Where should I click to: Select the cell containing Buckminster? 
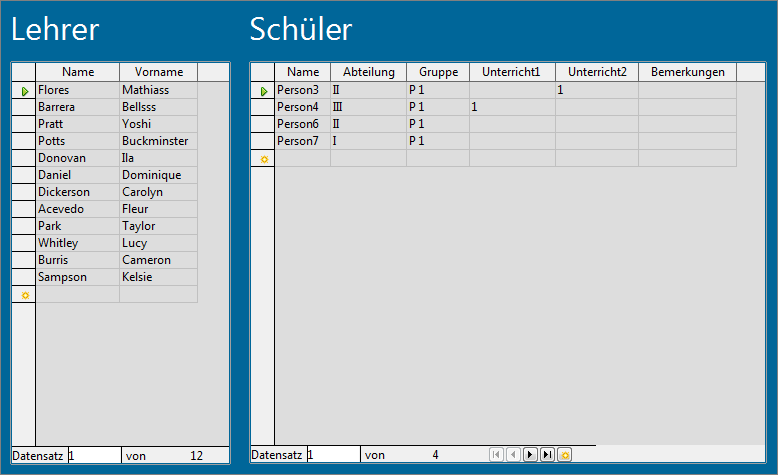pyautogui.click(x=158, y=141)
